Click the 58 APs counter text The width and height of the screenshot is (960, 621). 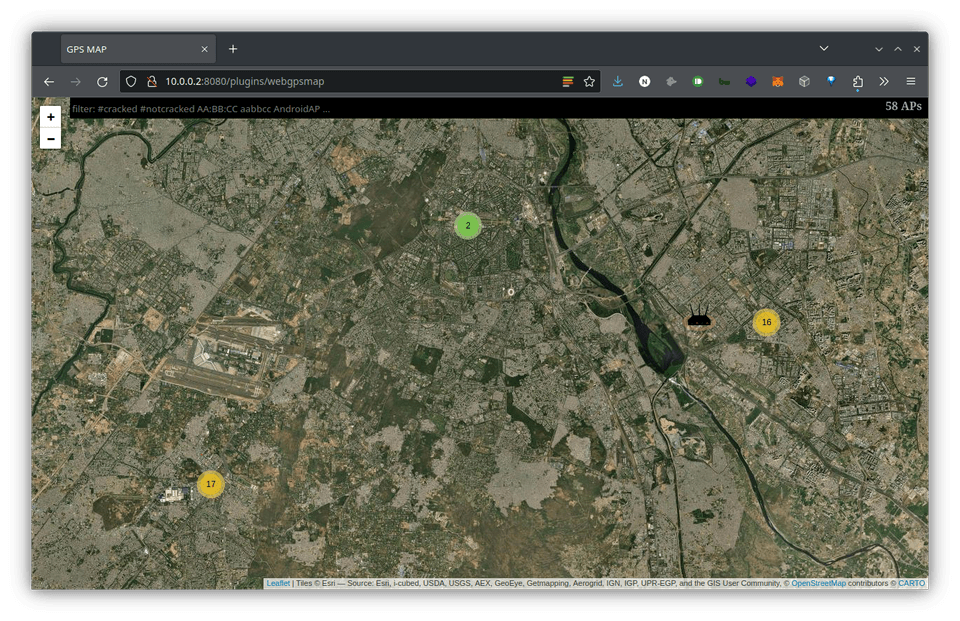(x=903, y=106)
